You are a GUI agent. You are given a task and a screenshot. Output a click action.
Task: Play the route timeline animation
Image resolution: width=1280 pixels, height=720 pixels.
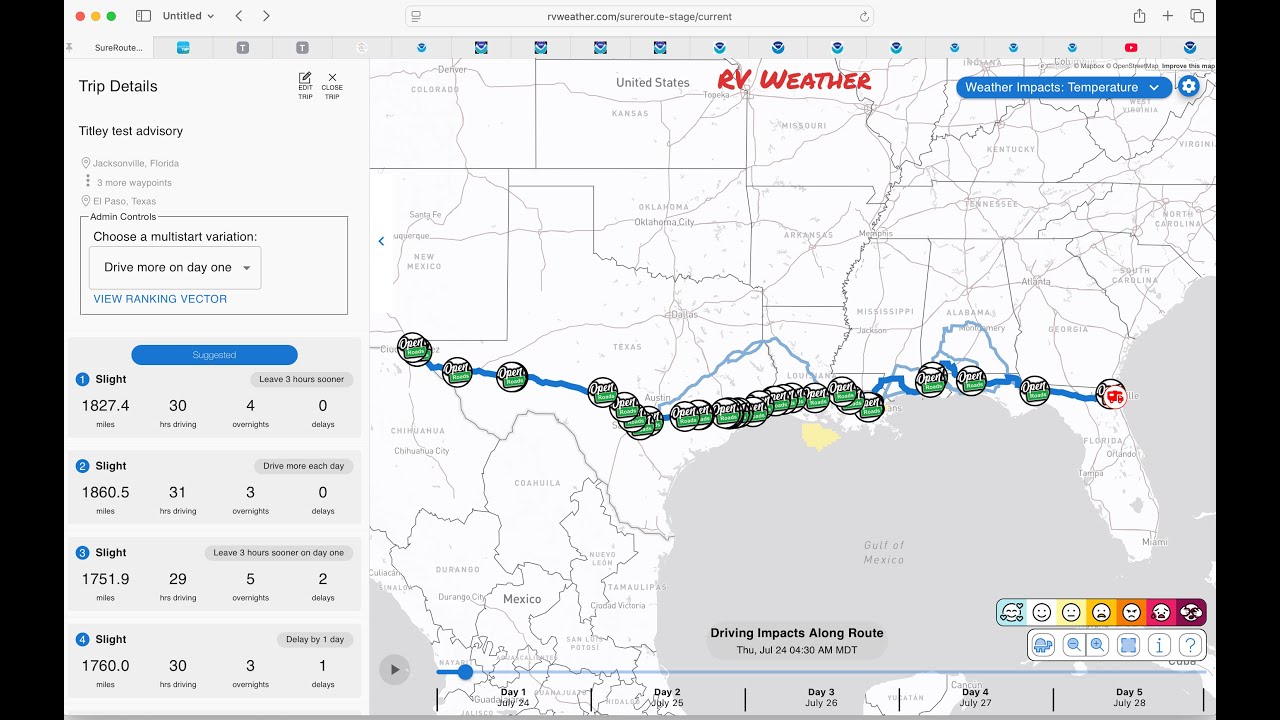pos(395,670)
